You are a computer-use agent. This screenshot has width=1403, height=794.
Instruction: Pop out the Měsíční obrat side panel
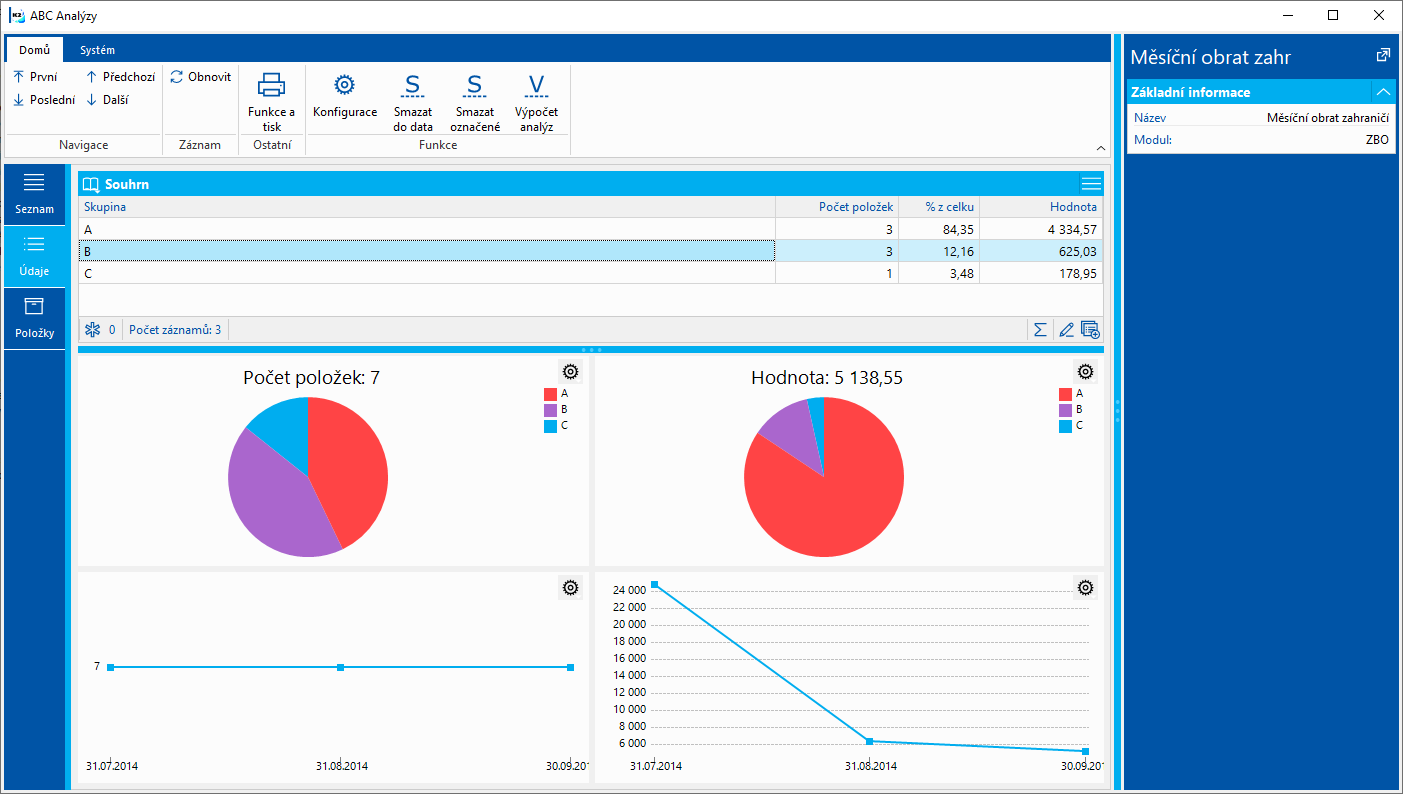pyautogui.click(x=1382, y=56)
